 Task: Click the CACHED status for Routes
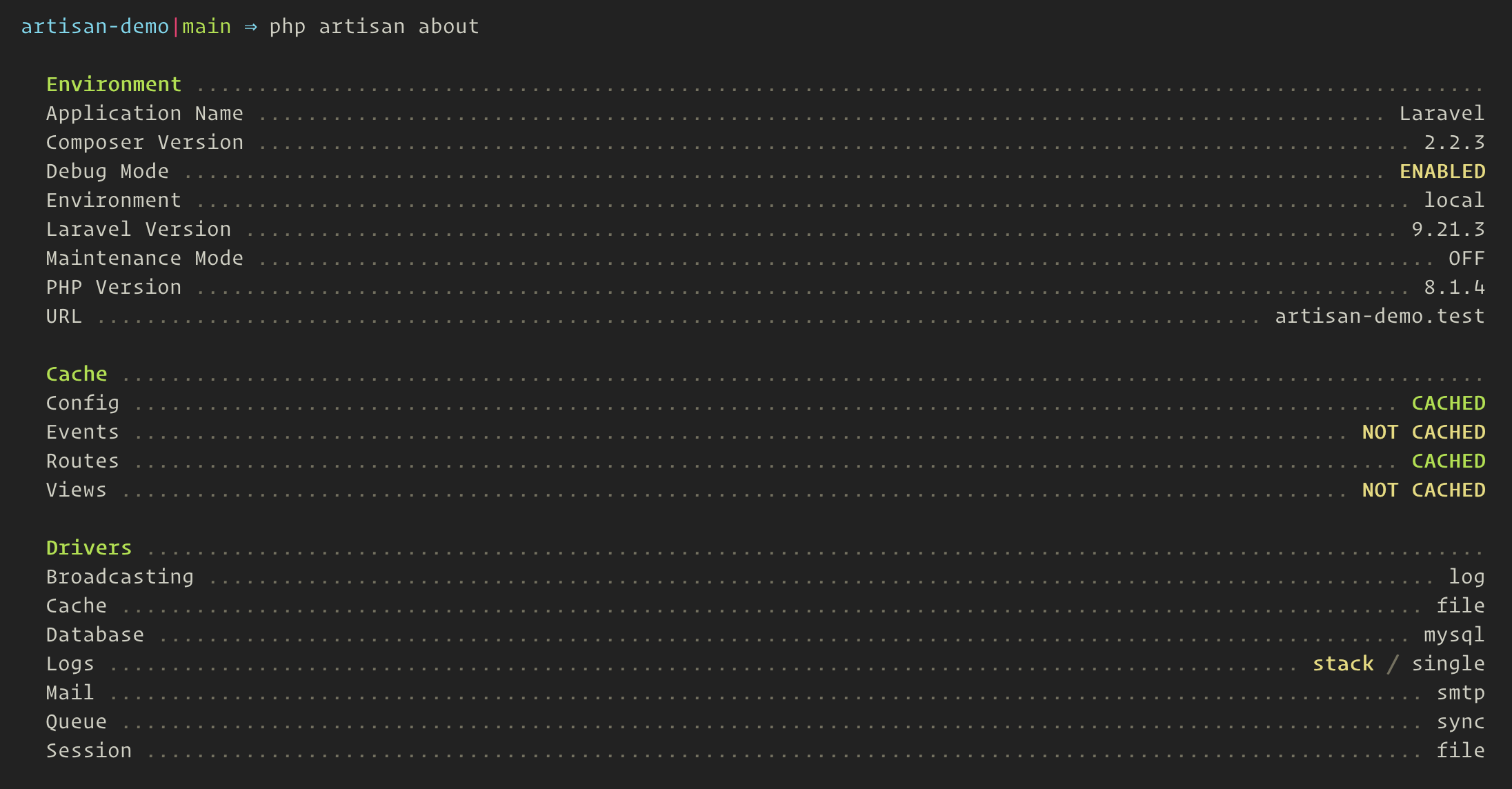(x=1449, y=461)
